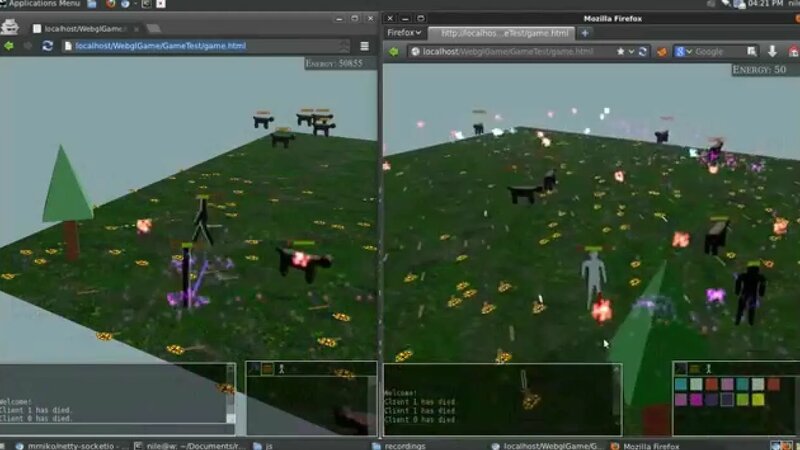Pick the magenta swatch in inventory
The width and height of the screenshot is (800, 450).
tap(696, 399)
